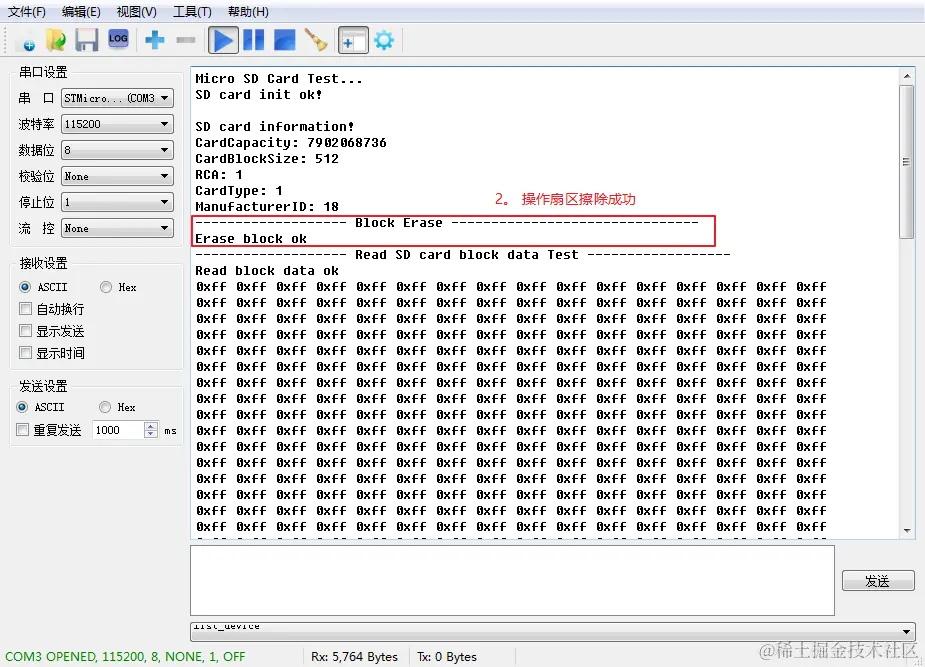Open the 编辑(E) menu

[x=81, y=12]
